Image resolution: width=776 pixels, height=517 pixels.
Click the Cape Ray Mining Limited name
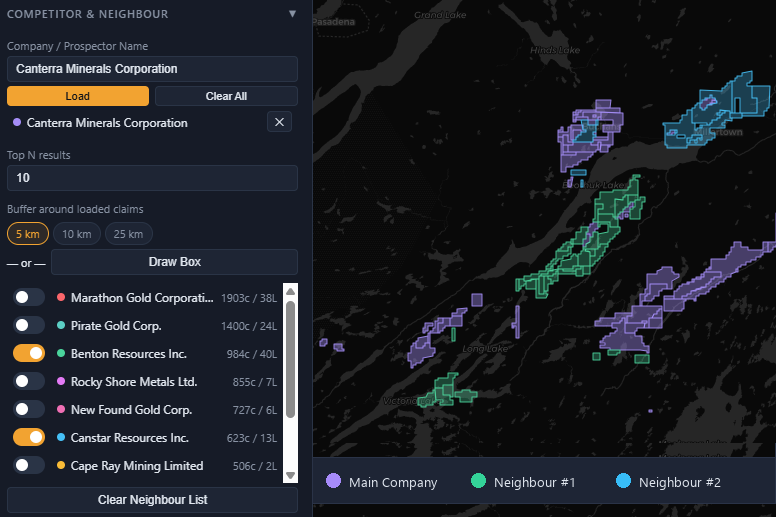tap(137, 466)
